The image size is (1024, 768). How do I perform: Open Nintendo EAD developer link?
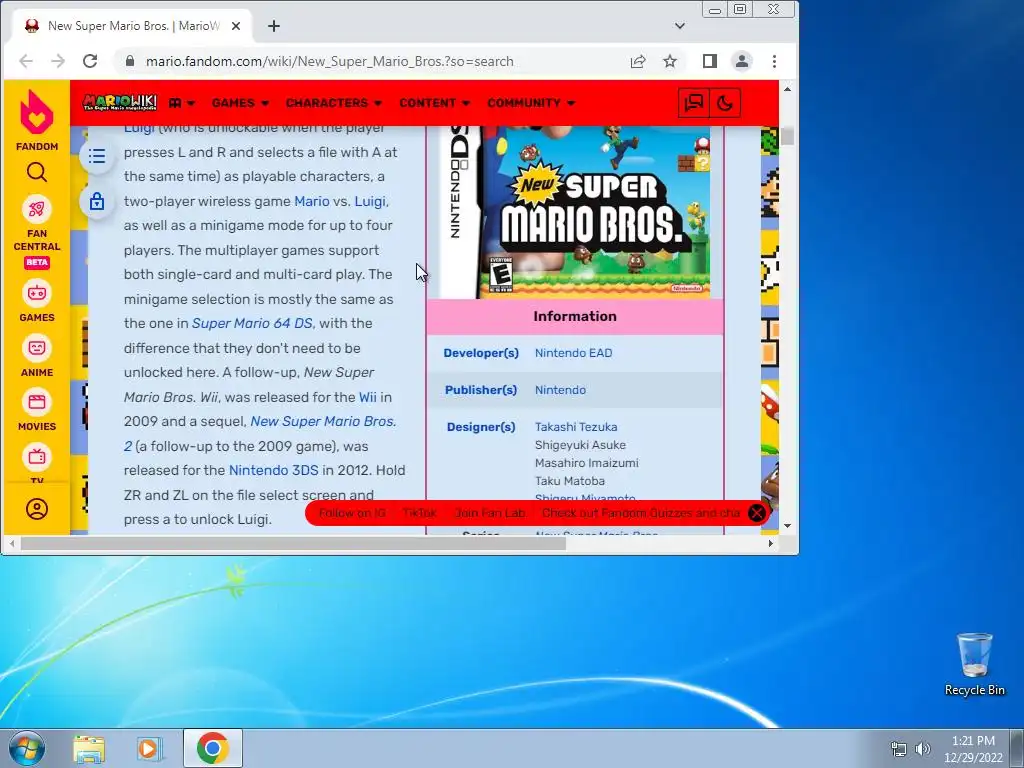click(573, 353)
